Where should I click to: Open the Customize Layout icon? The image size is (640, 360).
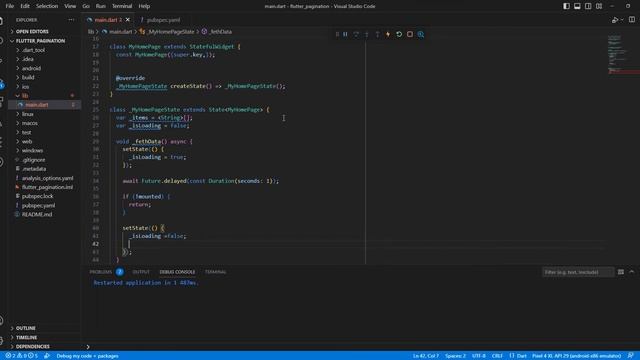pos(599,6)
